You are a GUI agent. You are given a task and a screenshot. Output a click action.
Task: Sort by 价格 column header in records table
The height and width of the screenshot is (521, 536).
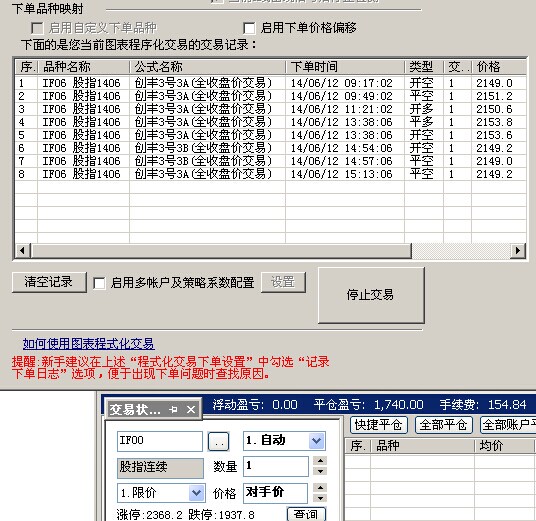[x=499, y=67]
